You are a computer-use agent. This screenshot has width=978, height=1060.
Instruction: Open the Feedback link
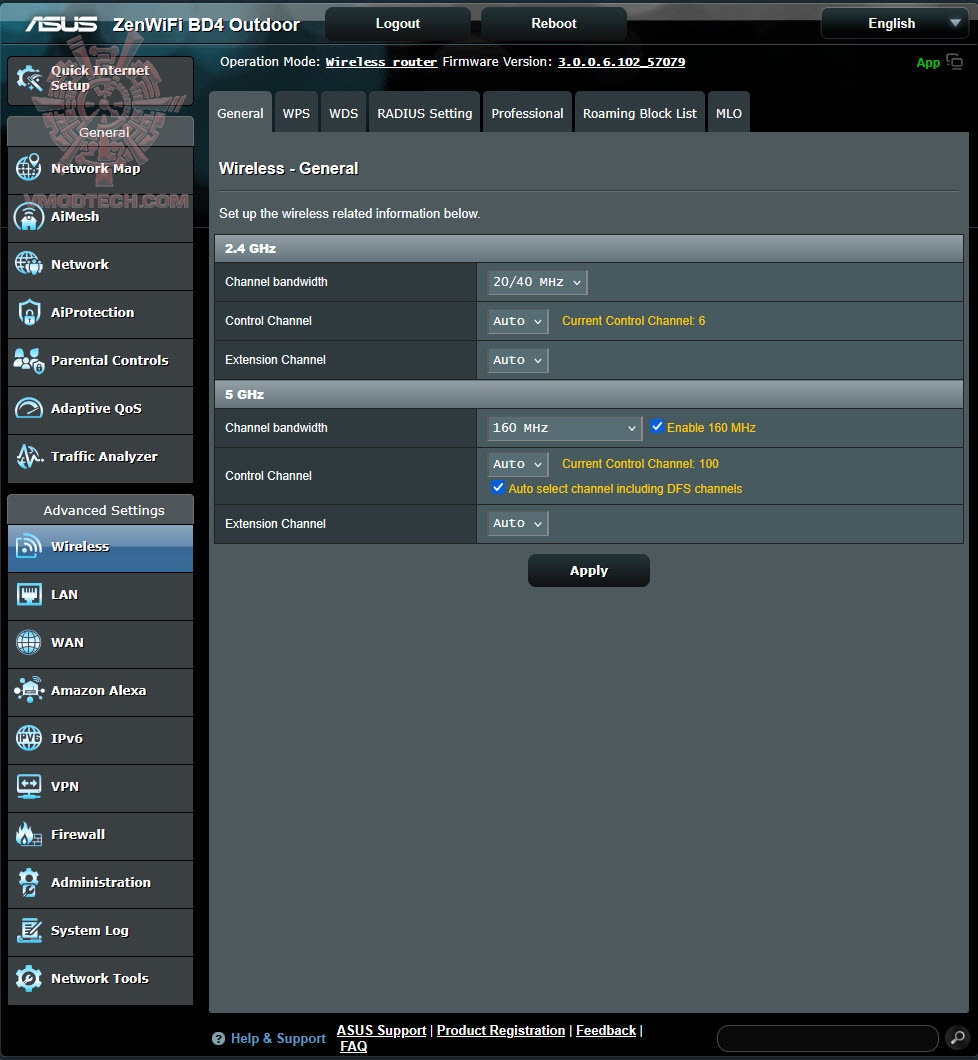(606, 1030)
